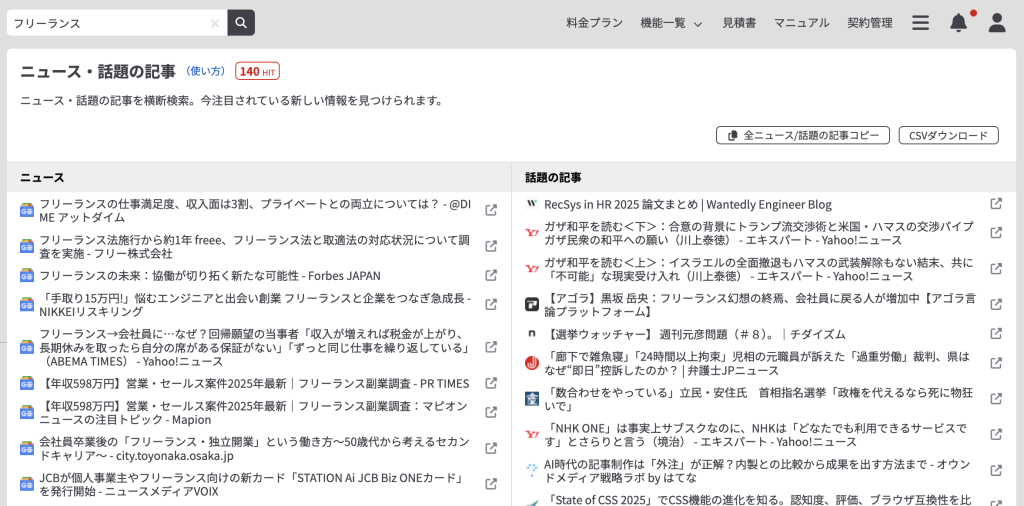The height and width of the screenshot is (506, 1024).
Task: Open the (使い方) help link
Action: 206,71
